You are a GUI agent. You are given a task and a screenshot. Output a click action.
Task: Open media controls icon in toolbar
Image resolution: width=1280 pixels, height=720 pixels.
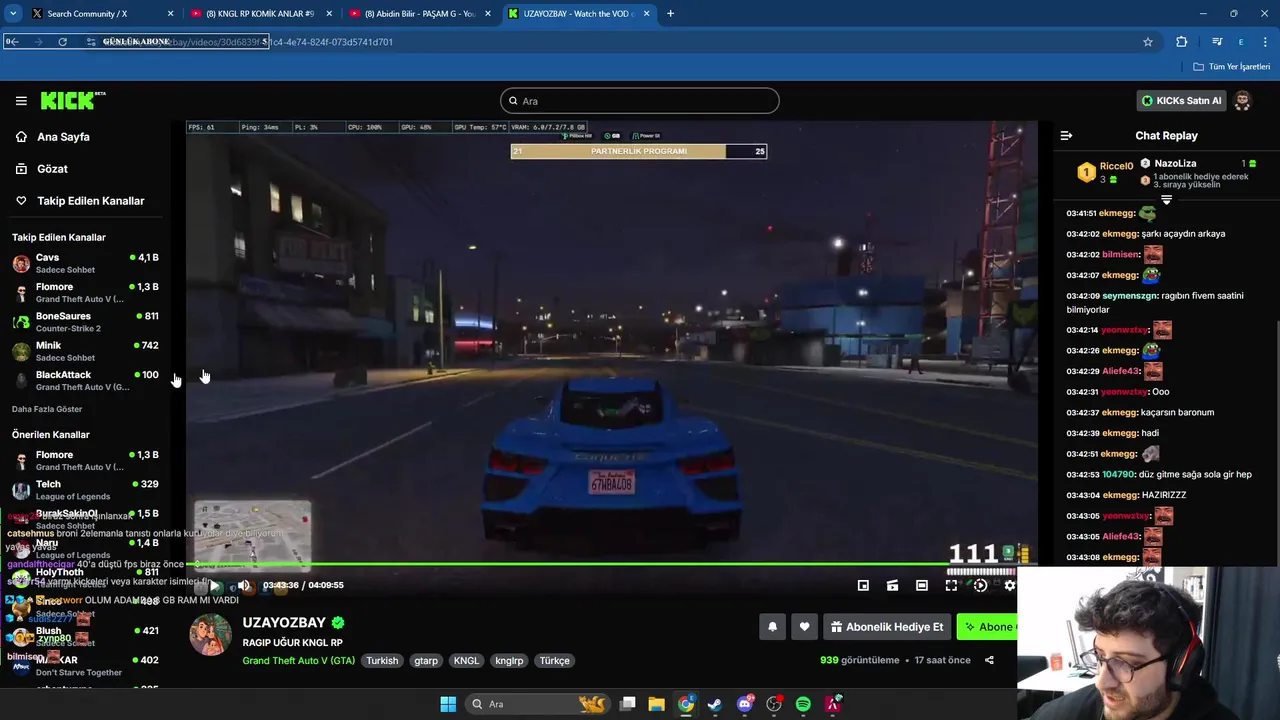click(x=1217, y=42)
